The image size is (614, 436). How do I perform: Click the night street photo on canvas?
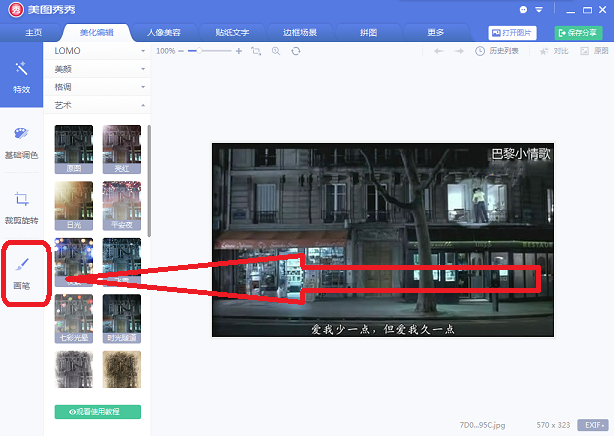coord(383,240)
